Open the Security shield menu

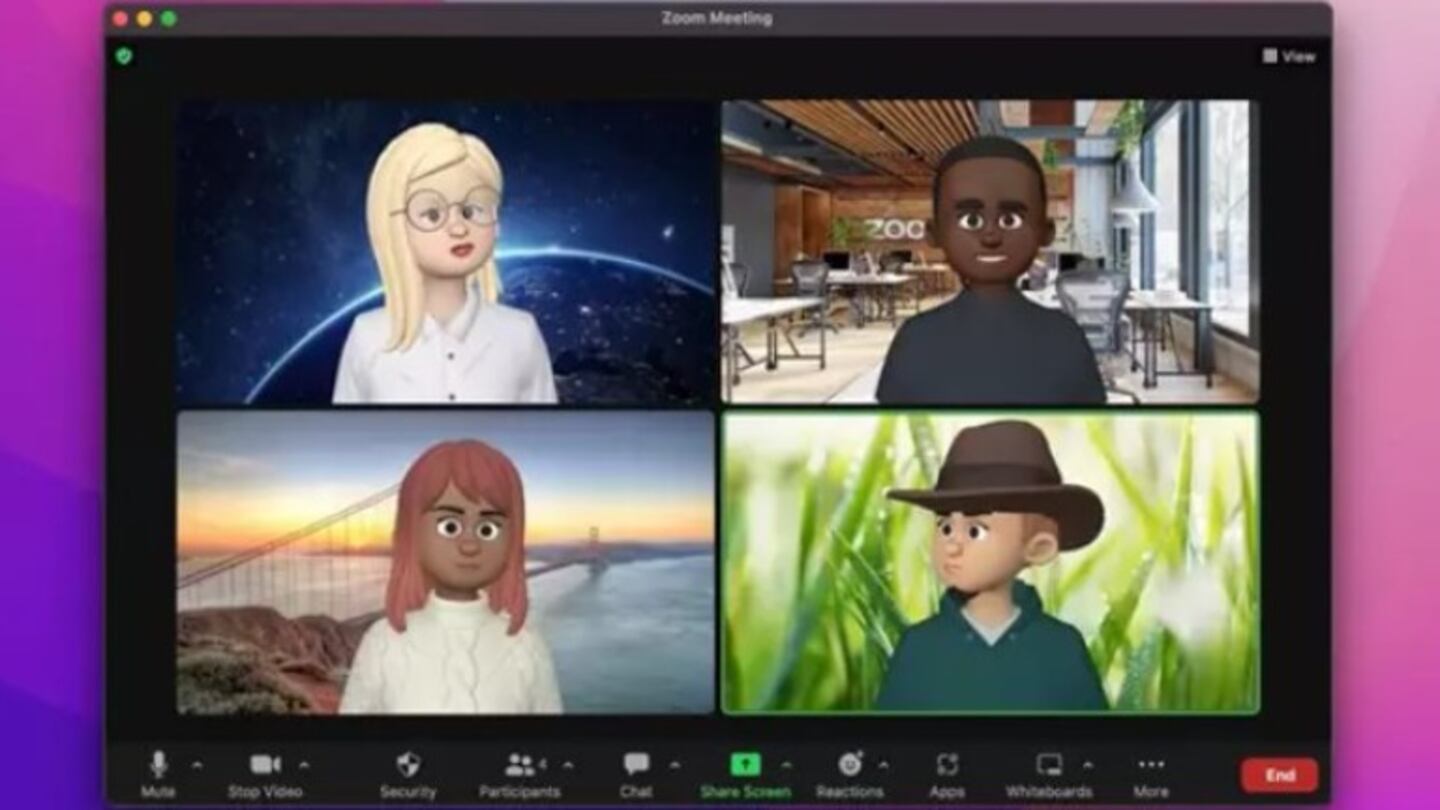408,774
